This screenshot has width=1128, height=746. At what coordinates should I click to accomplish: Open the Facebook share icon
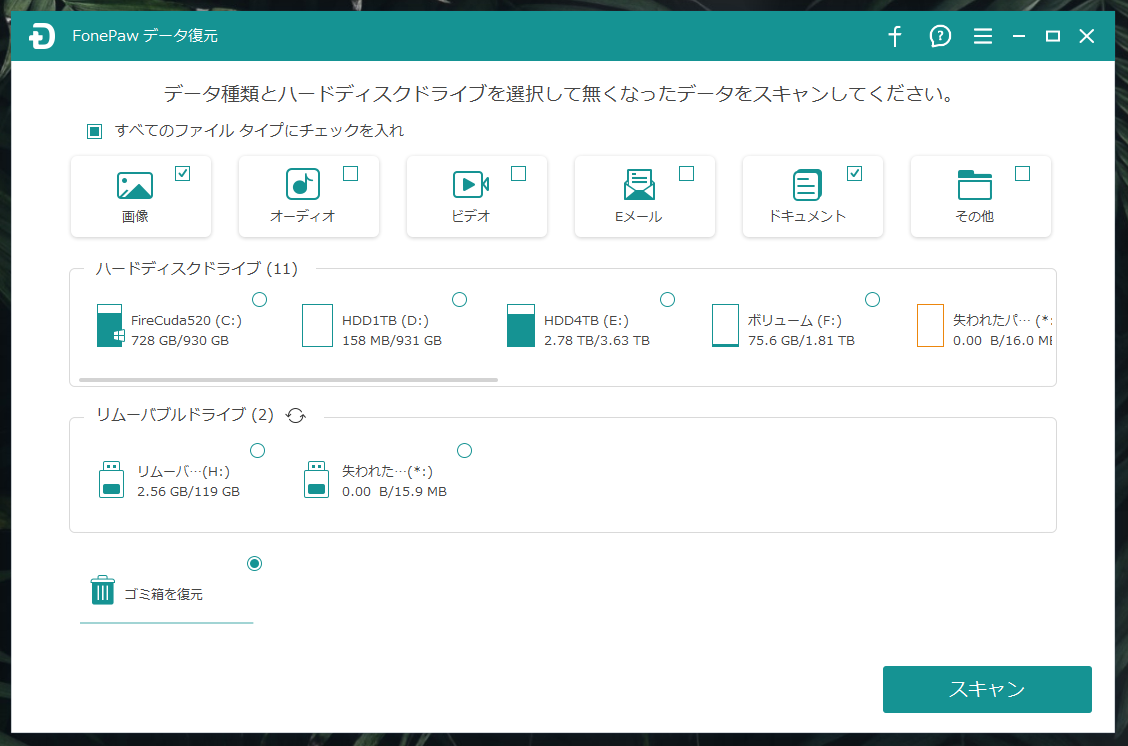point(895,36)
